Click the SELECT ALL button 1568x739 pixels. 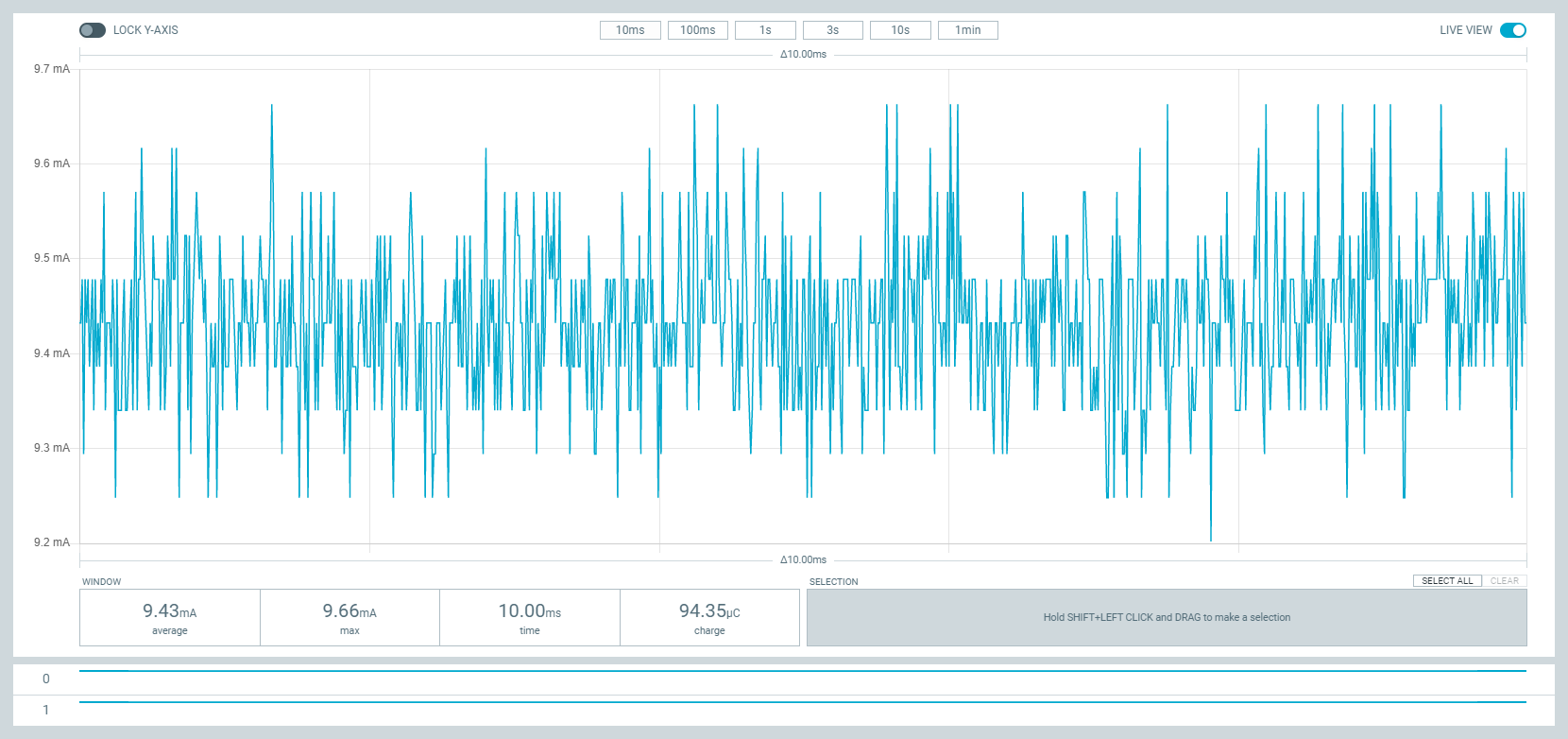tap(1447, 581)
